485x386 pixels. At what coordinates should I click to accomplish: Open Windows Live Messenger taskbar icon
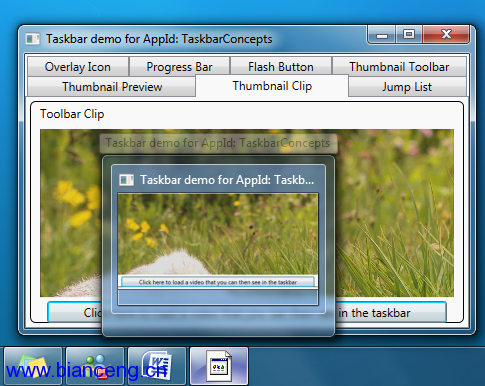point(95,366)
